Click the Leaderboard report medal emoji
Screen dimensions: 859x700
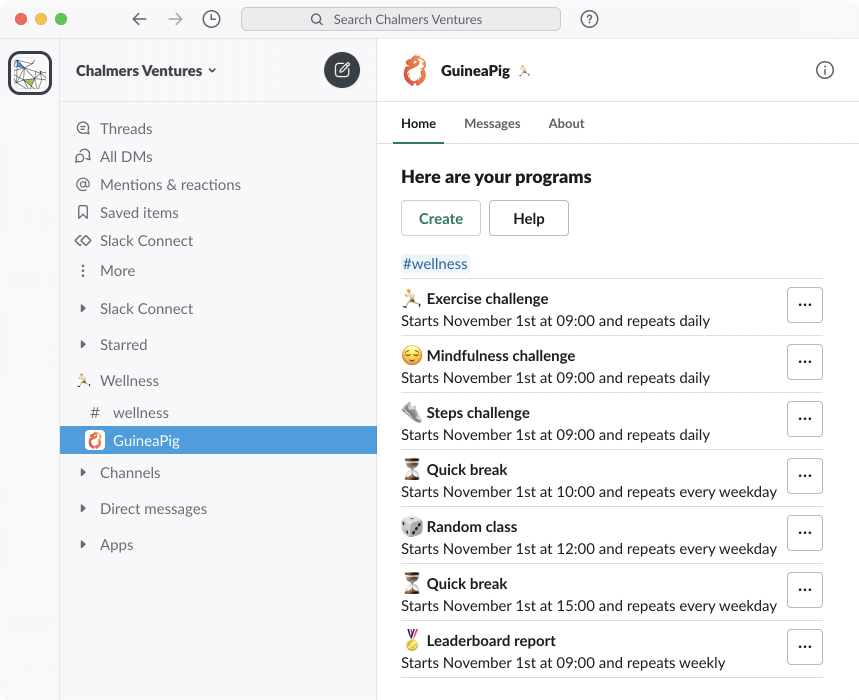point(411,640)
